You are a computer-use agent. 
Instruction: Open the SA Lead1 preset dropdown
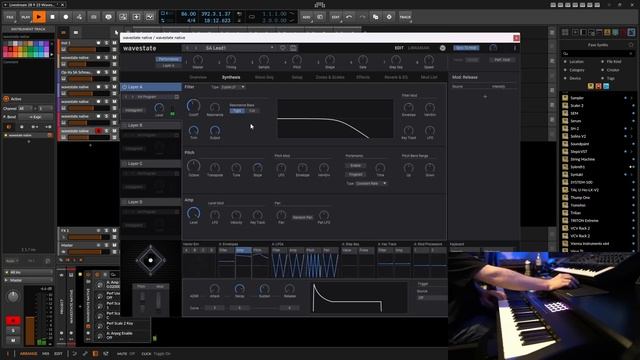[239, 48]
